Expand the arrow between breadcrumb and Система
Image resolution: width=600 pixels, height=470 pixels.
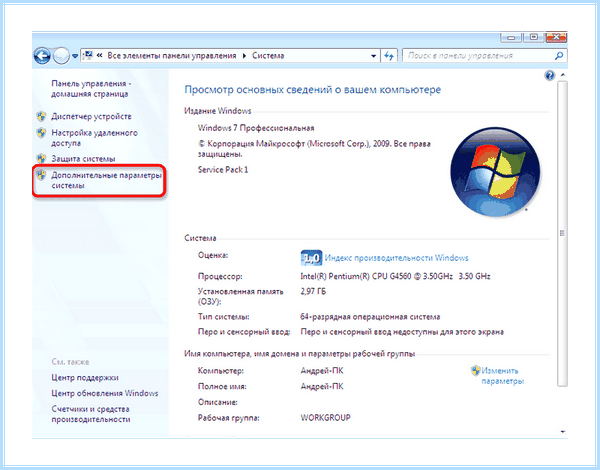pos(244,56)
